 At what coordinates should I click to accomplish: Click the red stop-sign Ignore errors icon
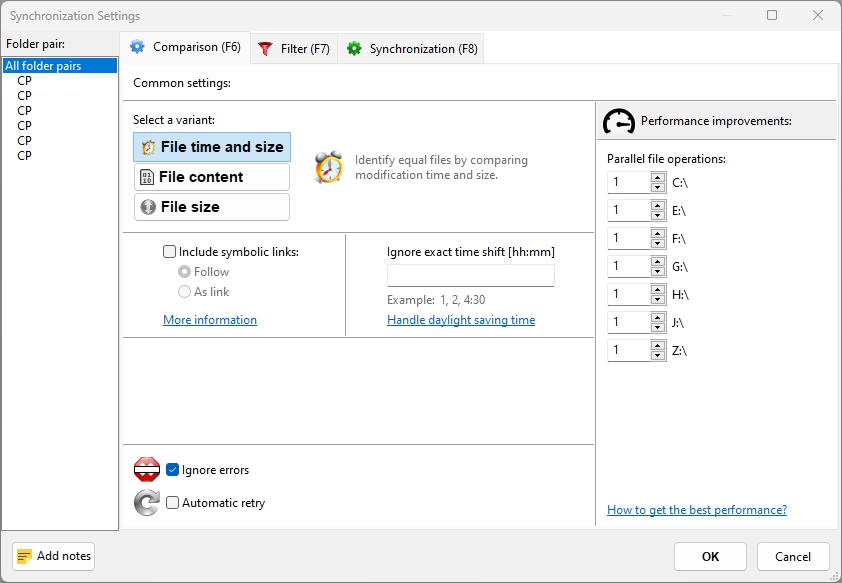point(147,469)
